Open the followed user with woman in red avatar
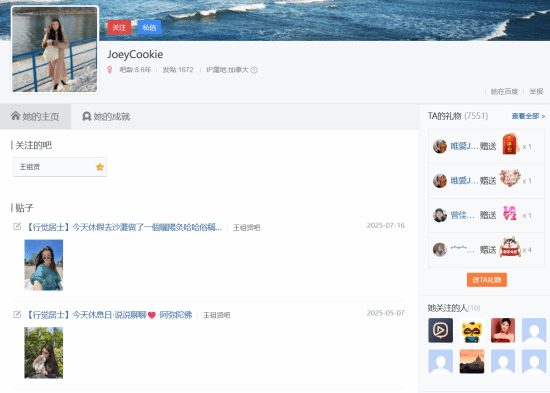This screenshot has height=393, width=550. [503, 331]
